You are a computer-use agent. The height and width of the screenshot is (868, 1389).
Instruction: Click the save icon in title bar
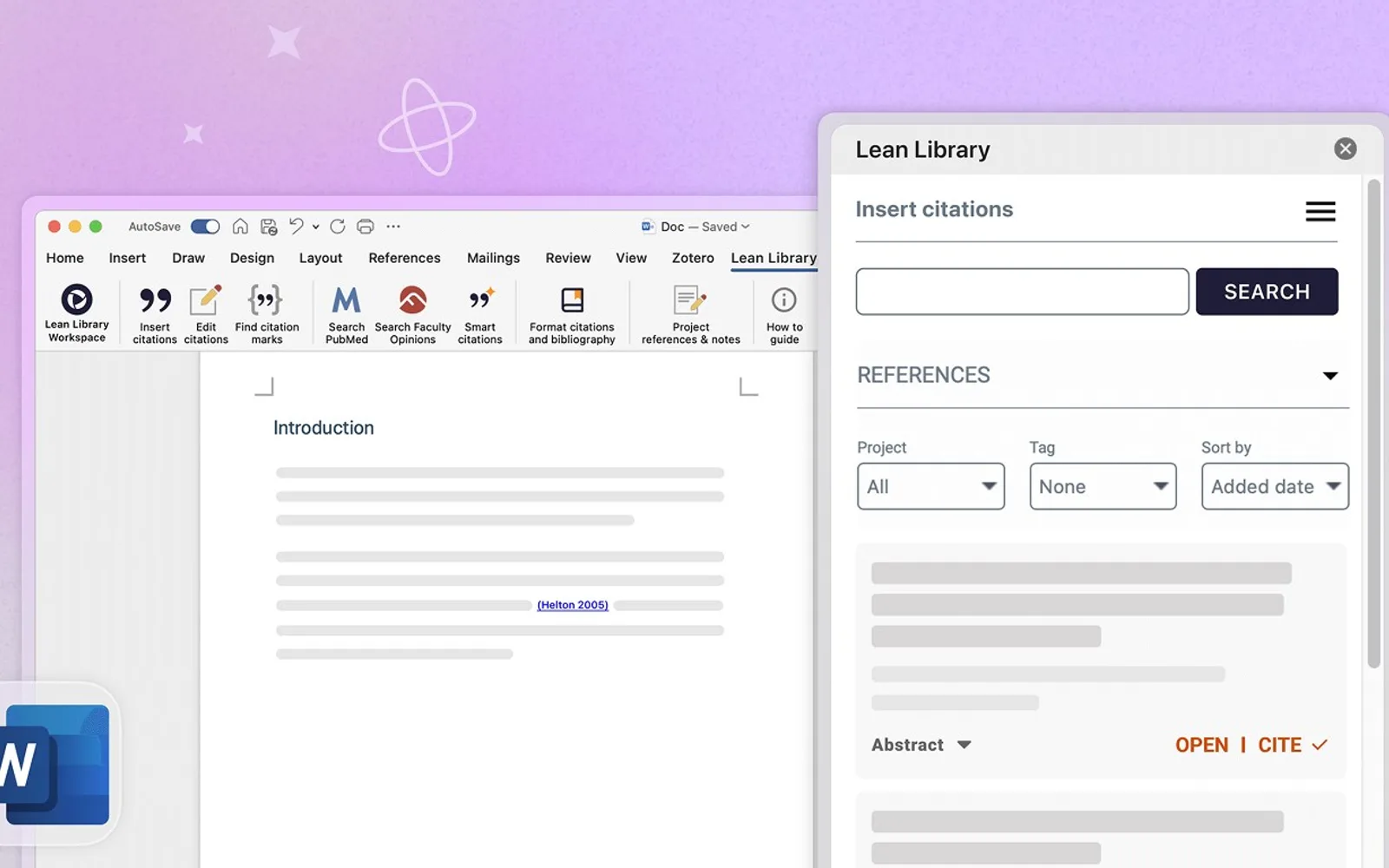click(269, 227)
